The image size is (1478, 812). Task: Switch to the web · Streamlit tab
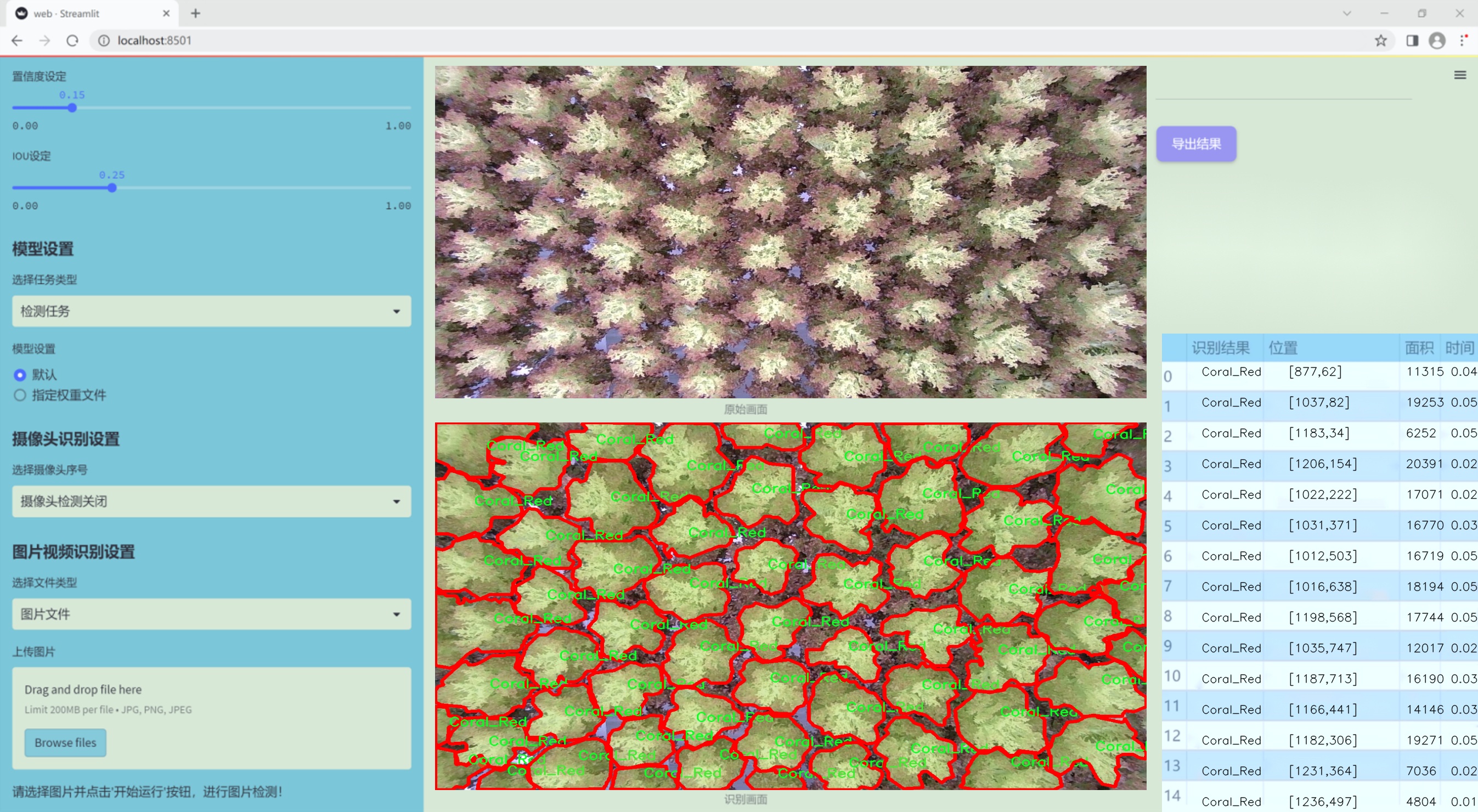tap(86, 13)
